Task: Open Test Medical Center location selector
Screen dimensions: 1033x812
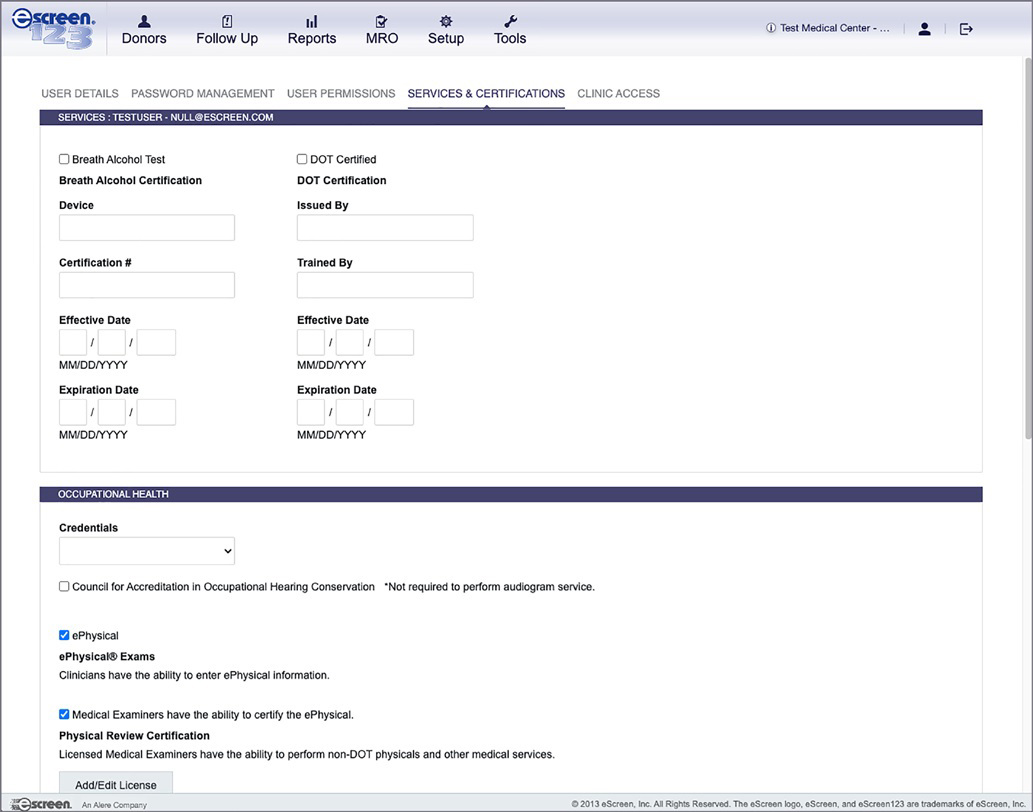Action: (828, 29)
